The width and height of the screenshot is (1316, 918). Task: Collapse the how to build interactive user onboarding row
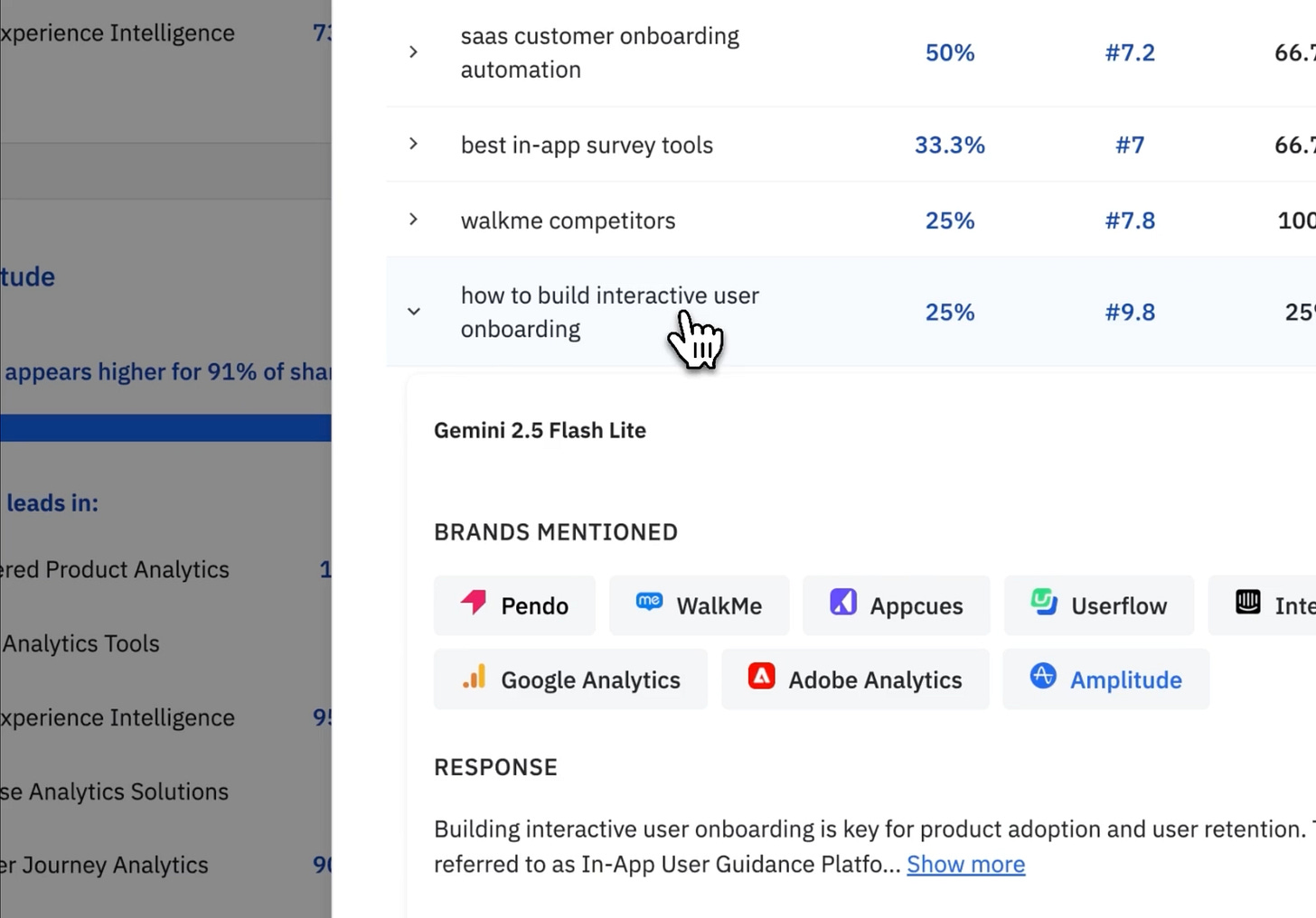(413, 312)
